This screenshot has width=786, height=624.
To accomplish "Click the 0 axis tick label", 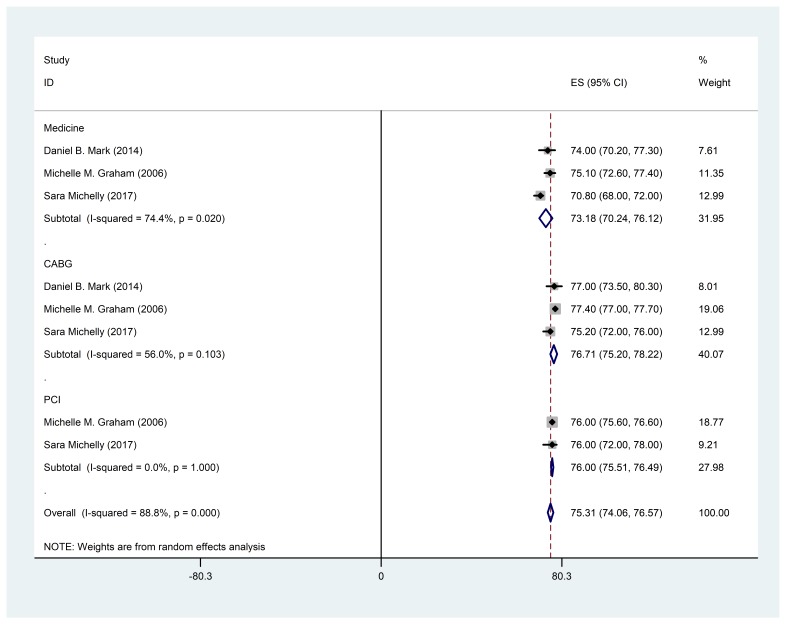I will pos(381,576).
